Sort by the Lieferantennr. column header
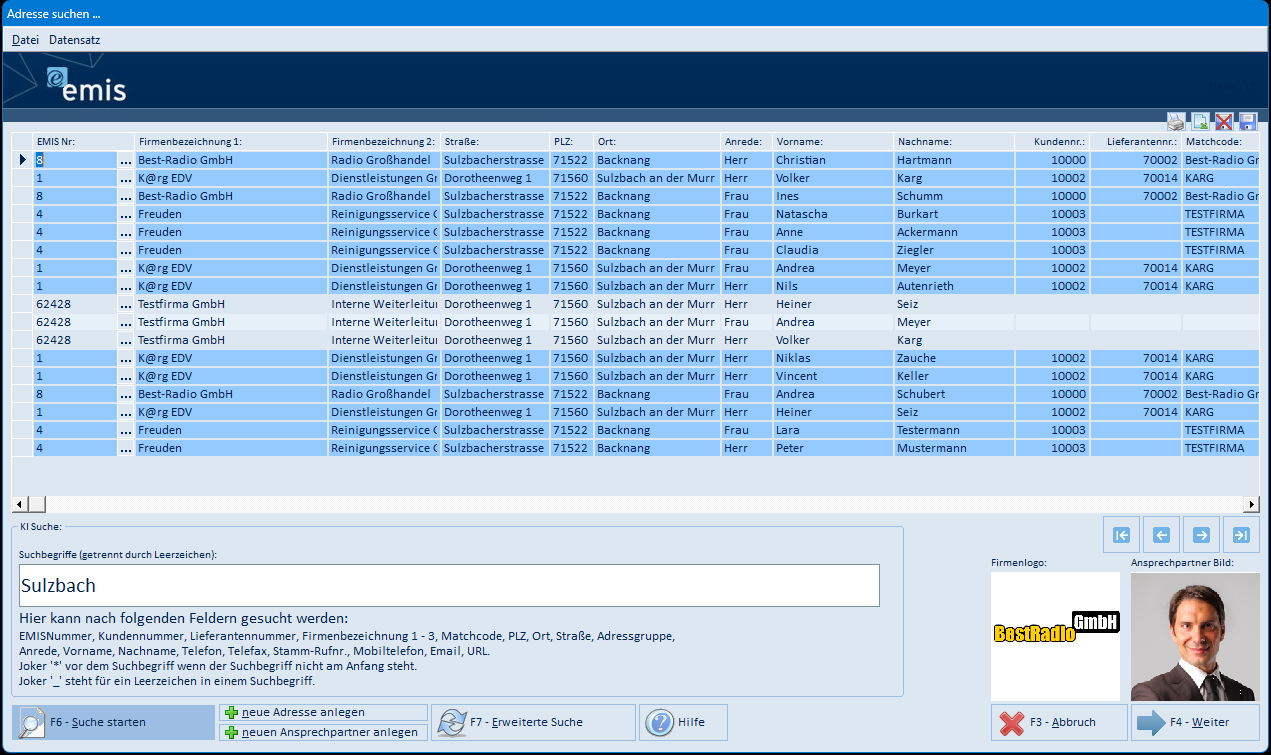The height and width of the screenshot is (755, 1271). 1136,142
